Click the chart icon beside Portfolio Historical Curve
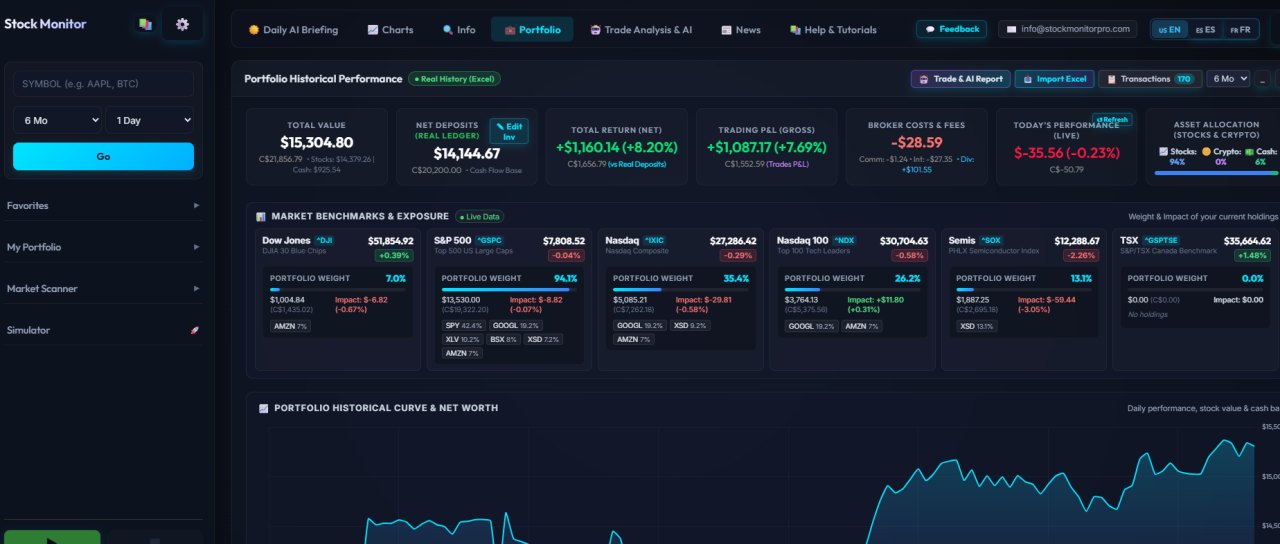 [264, 408]
